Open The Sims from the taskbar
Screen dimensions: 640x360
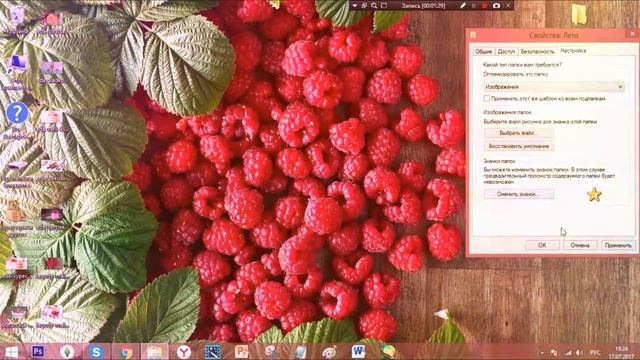(67, 352)
